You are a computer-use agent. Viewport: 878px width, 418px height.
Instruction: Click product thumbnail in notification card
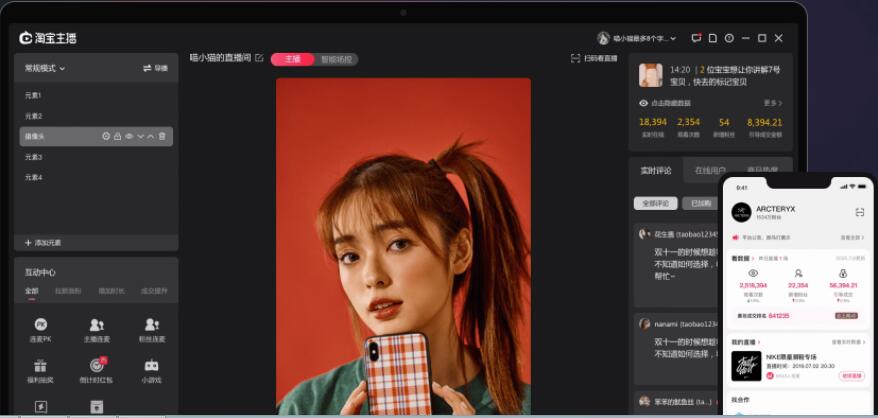651,75
